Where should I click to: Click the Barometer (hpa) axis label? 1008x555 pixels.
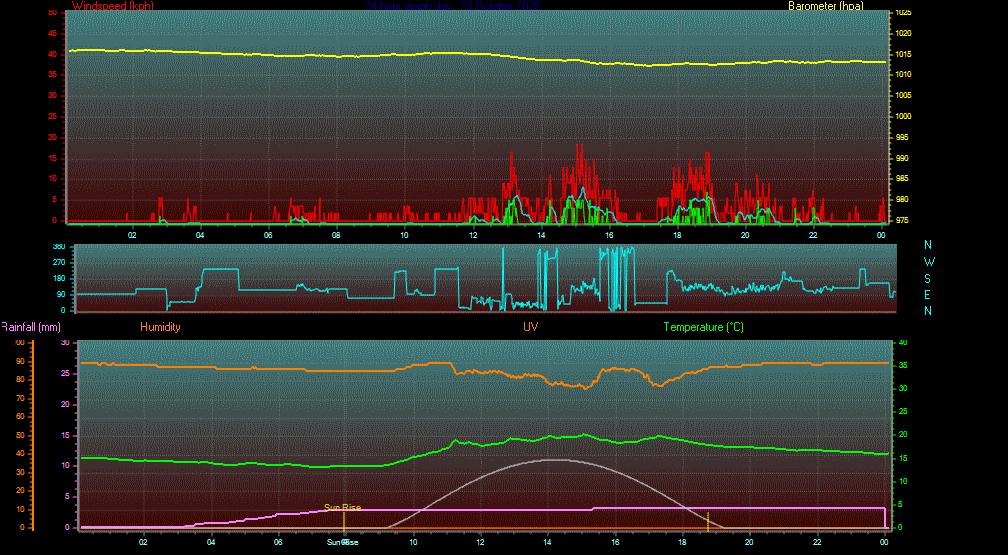[x=824, y=6]
